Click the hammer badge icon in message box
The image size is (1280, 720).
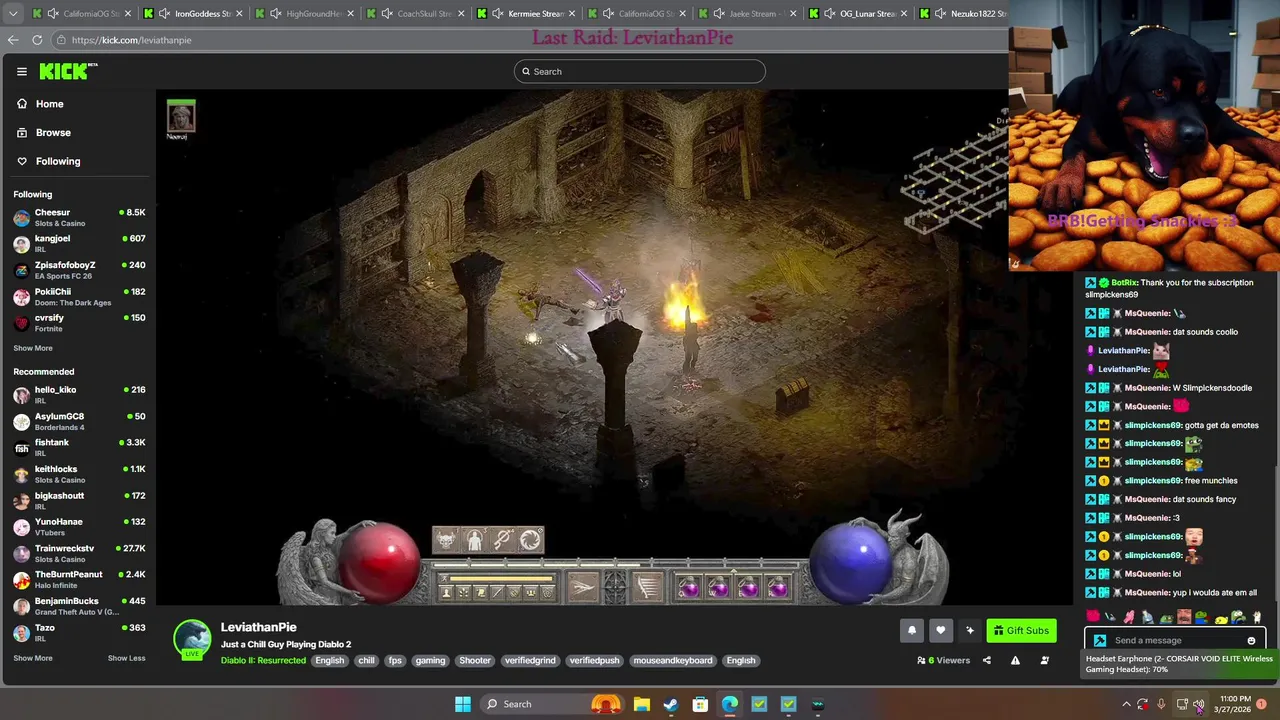(1100, 641)
